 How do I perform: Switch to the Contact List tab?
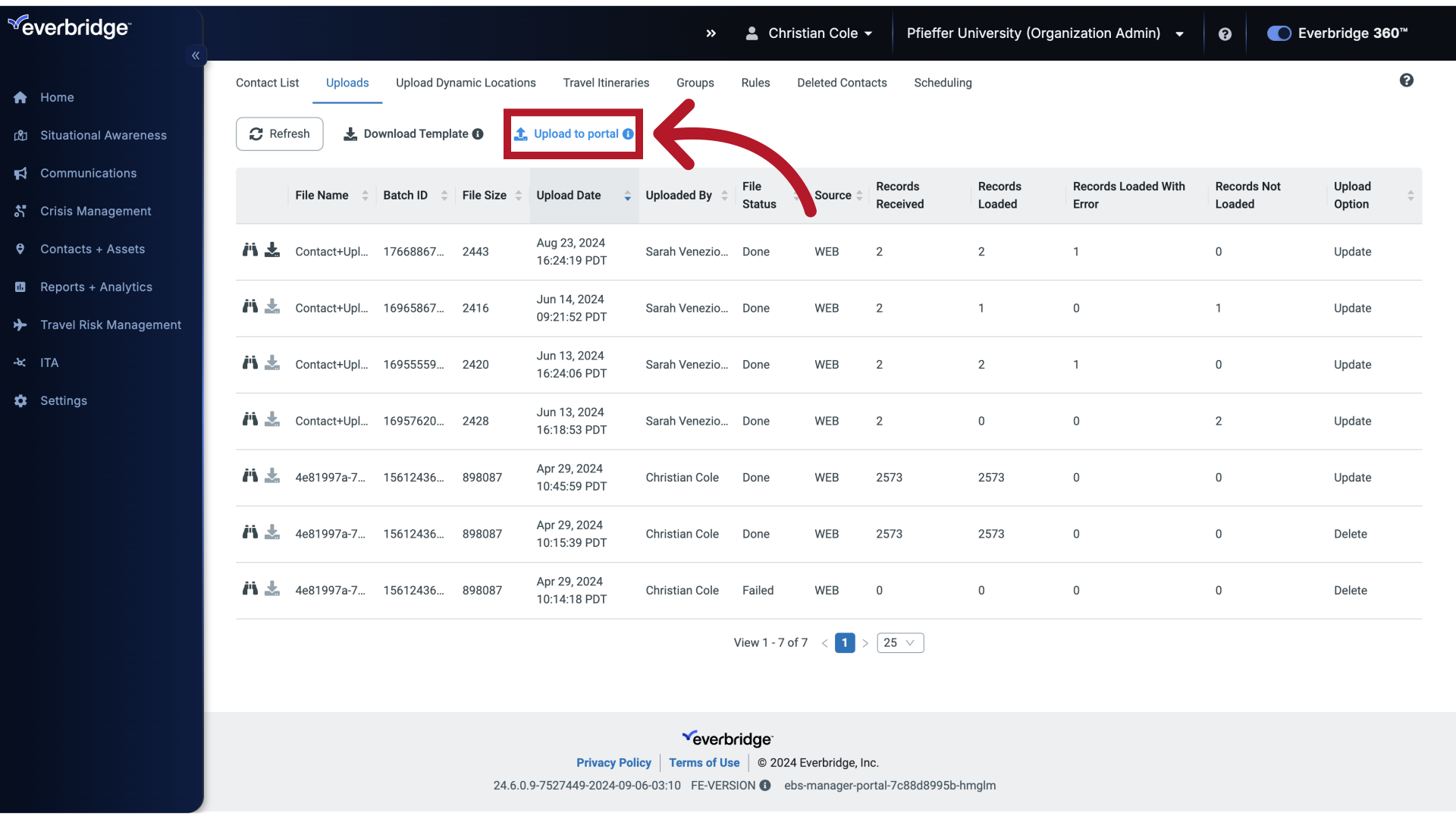267,83
